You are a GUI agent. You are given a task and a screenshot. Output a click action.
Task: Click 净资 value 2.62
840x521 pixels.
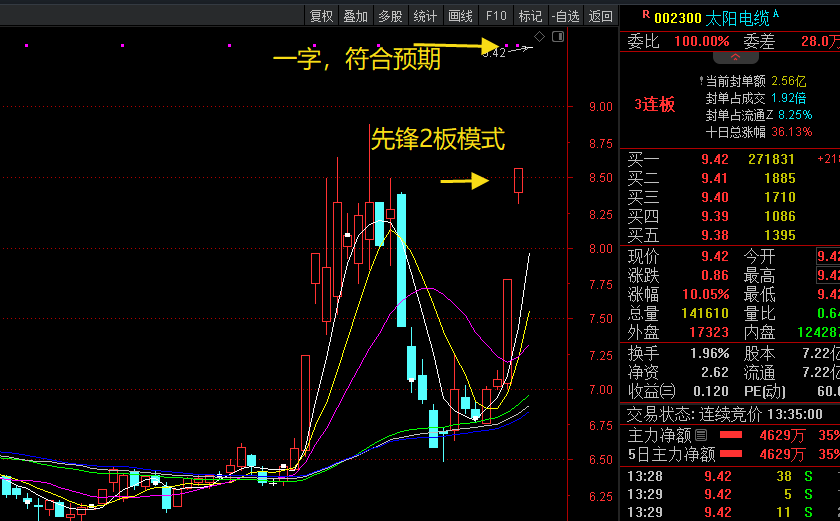[715, 372]
